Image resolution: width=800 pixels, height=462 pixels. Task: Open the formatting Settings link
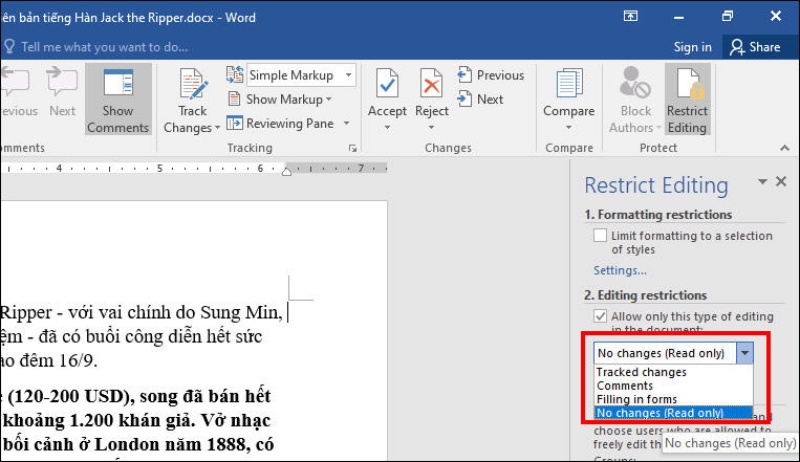620,270
